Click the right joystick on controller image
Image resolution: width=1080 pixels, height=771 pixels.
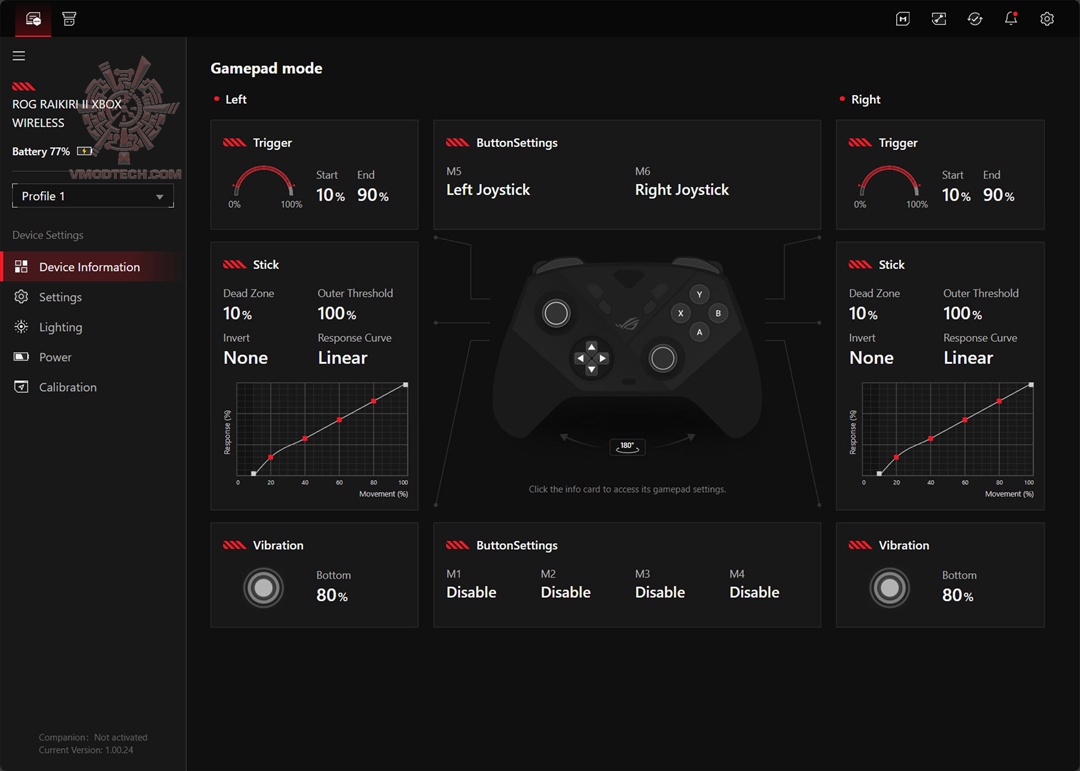663,358
